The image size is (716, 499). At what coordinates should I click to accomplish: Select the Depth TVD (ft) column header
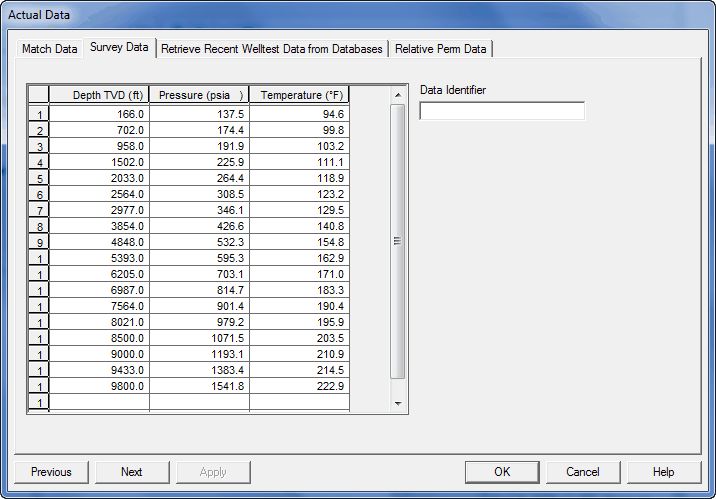(99, 95)
